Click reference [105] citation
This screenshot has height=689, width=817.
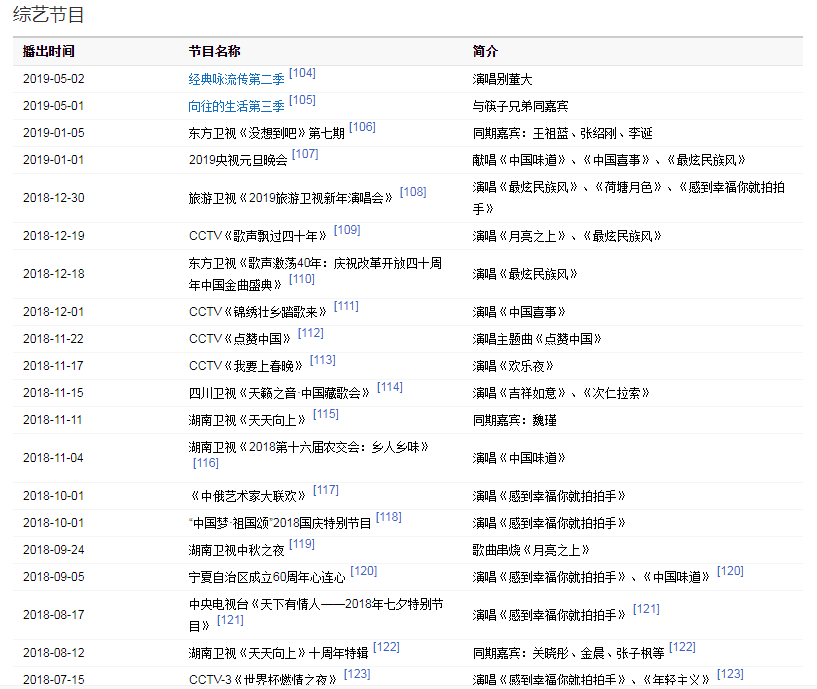coord(302,101)
